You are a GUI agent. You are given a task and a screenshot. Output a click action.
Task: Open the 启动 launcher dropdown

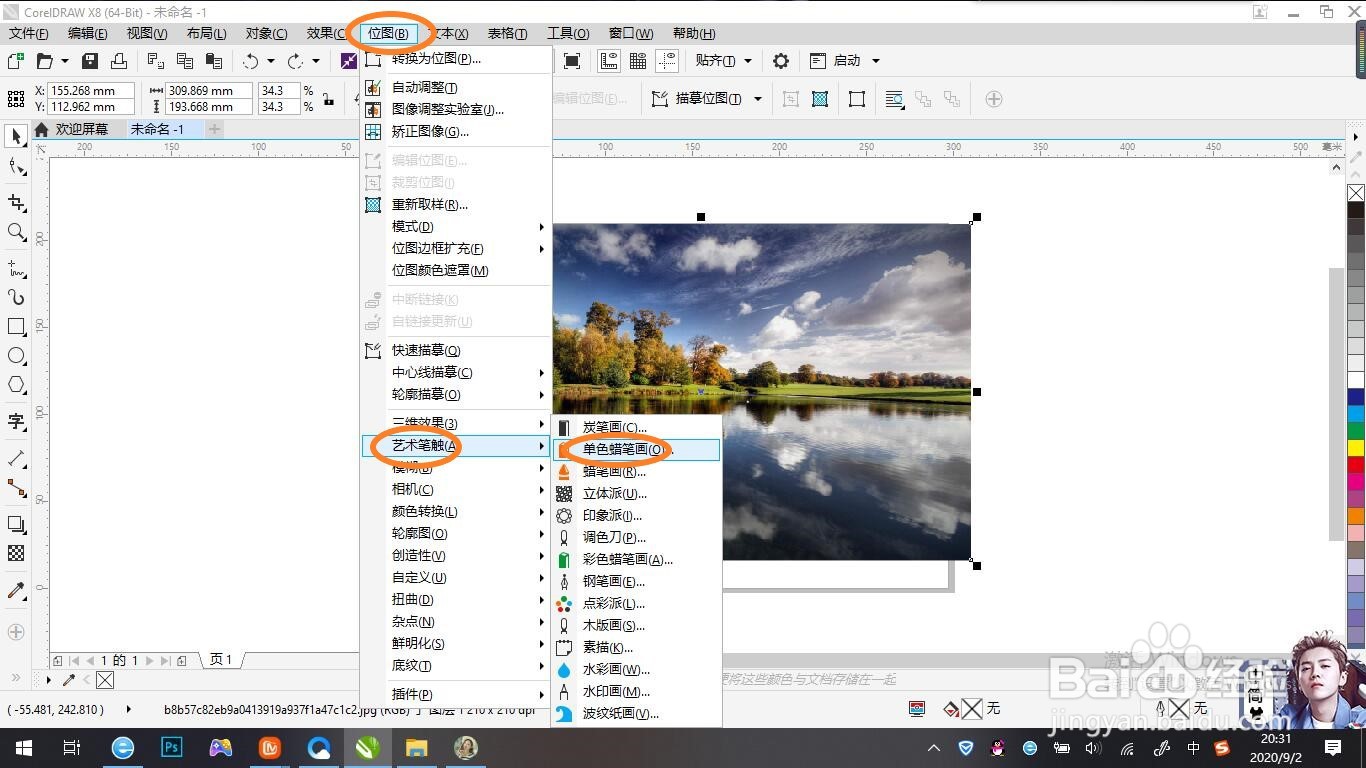[876, 61]
